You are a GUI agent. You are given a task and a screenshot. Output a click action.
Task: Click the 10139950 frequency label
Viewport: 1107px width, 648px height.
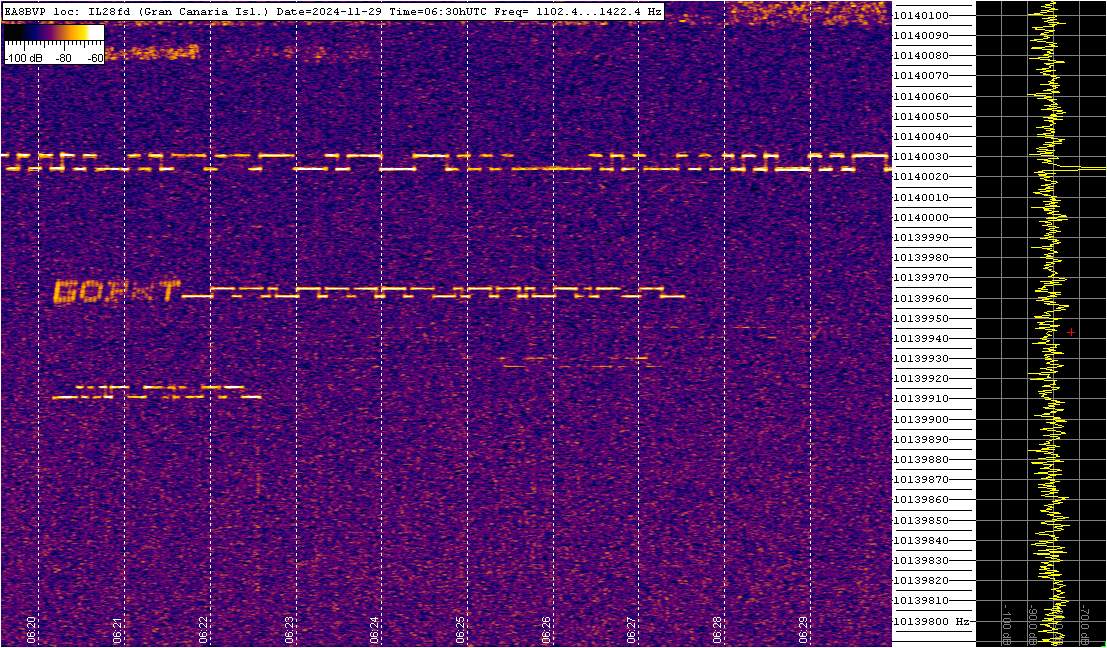point(921,318)
